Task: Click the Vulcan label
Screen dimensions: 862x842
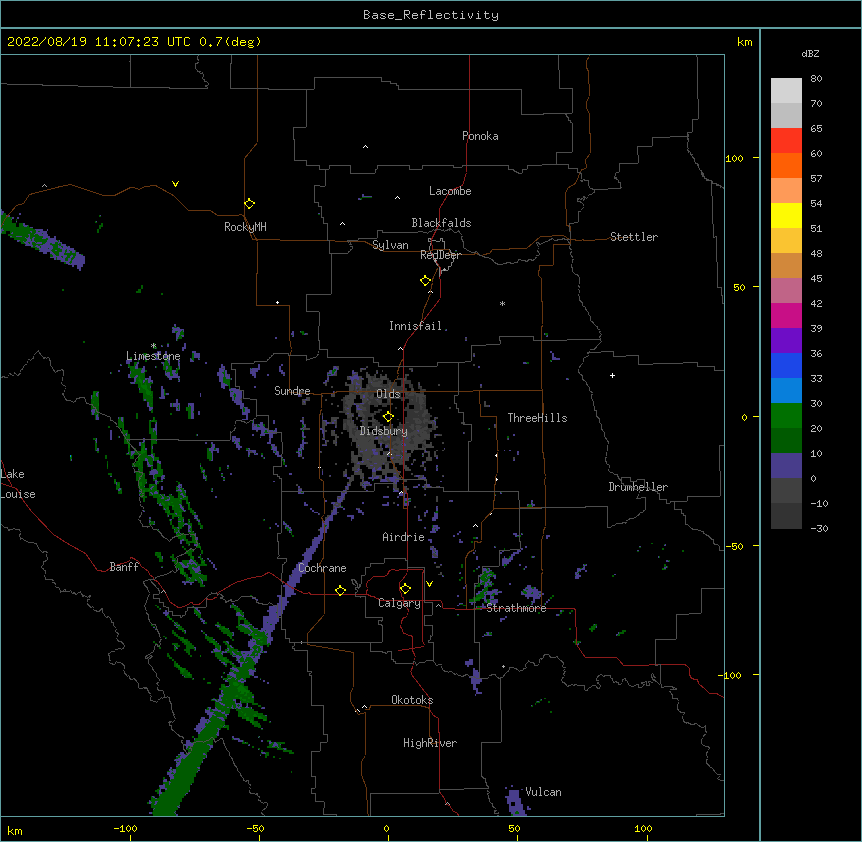Action: click(x=543, y=792)
